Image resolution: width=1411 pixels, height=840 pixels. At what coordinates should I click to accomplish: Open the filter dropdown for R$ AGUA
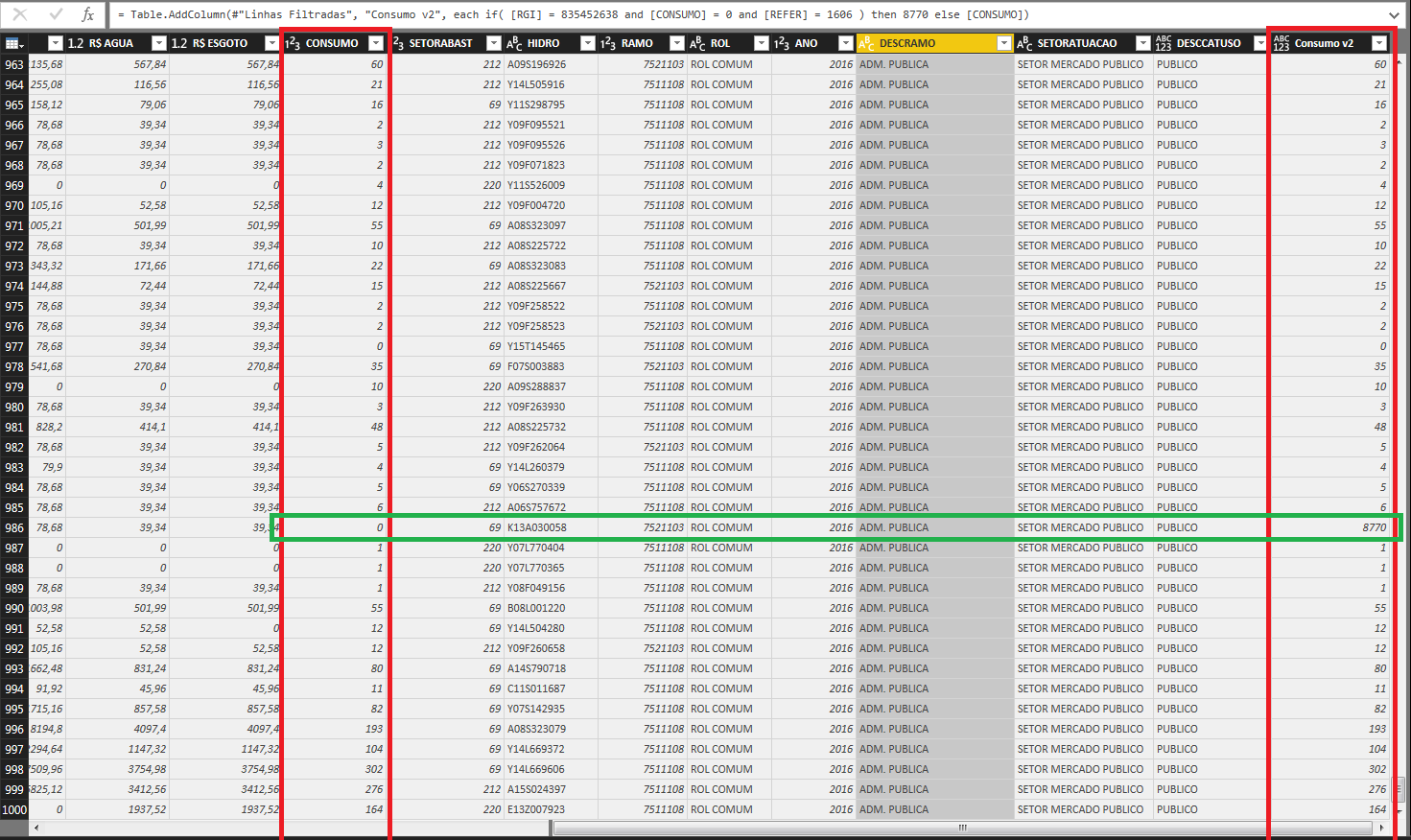click(x=158, y=43)
